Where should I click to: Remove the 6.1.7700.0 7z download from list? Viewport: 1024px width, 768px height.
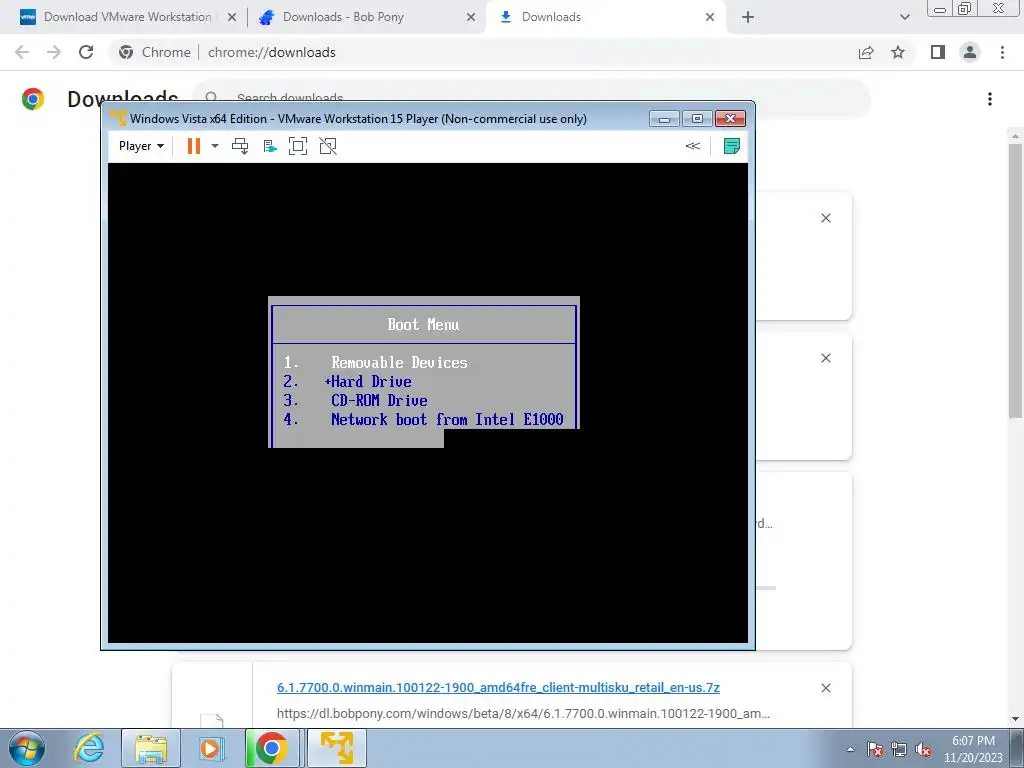tap(825, 688)
